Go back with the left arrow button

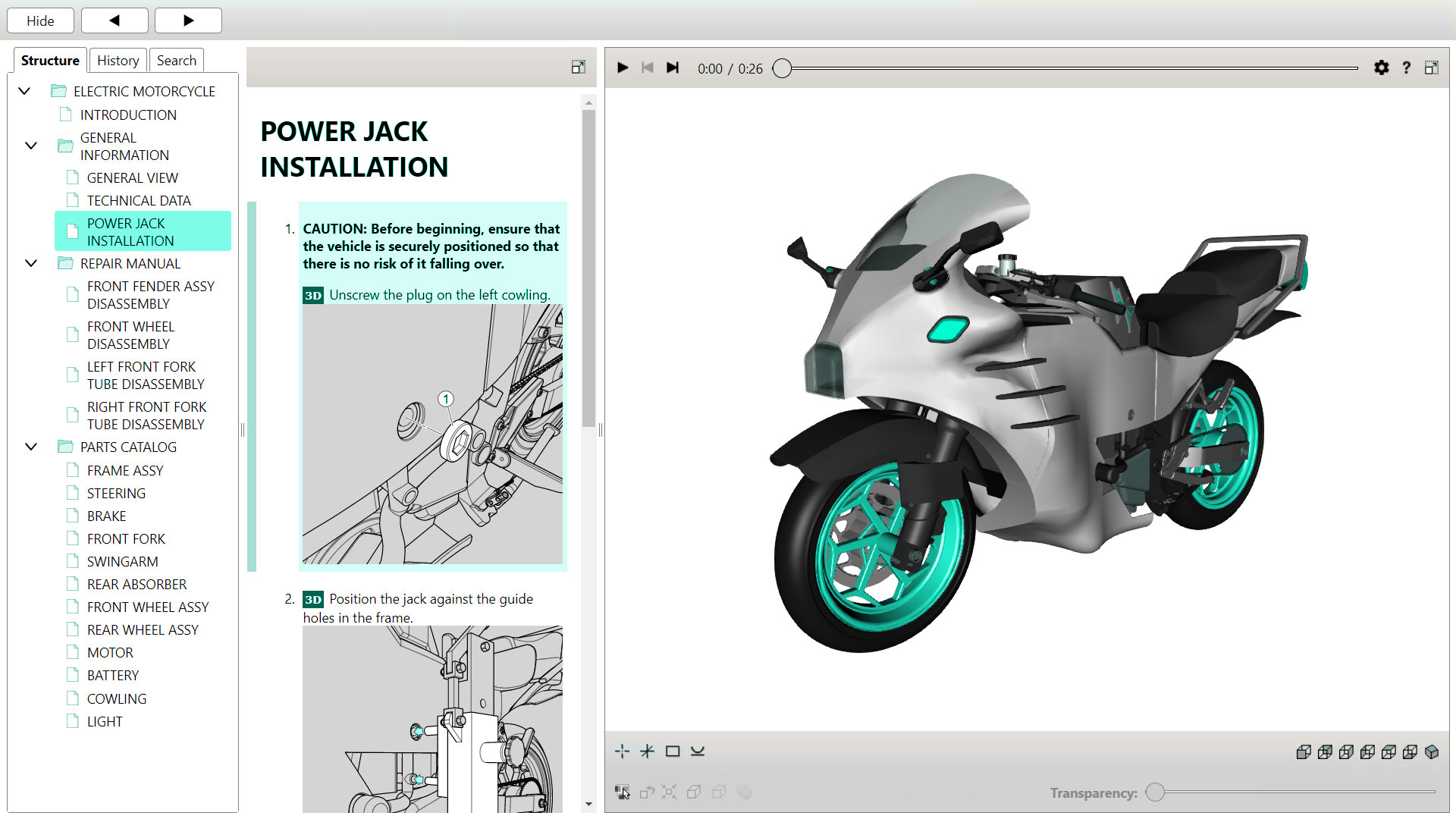pos(115,20)
